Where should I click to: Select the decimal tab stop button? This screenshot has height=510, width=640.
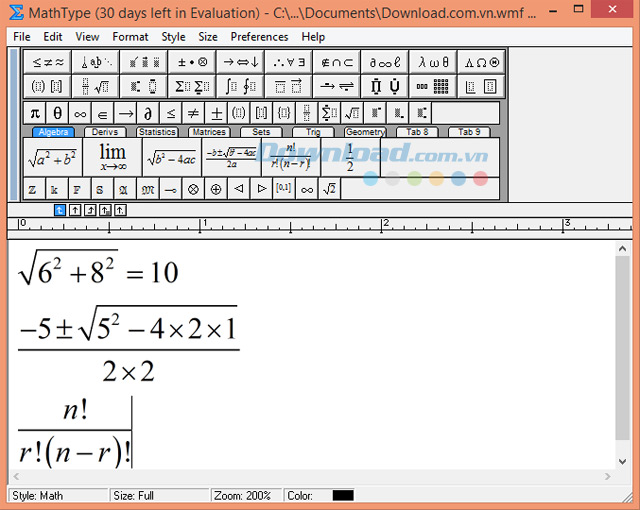[x=120, y=210]
